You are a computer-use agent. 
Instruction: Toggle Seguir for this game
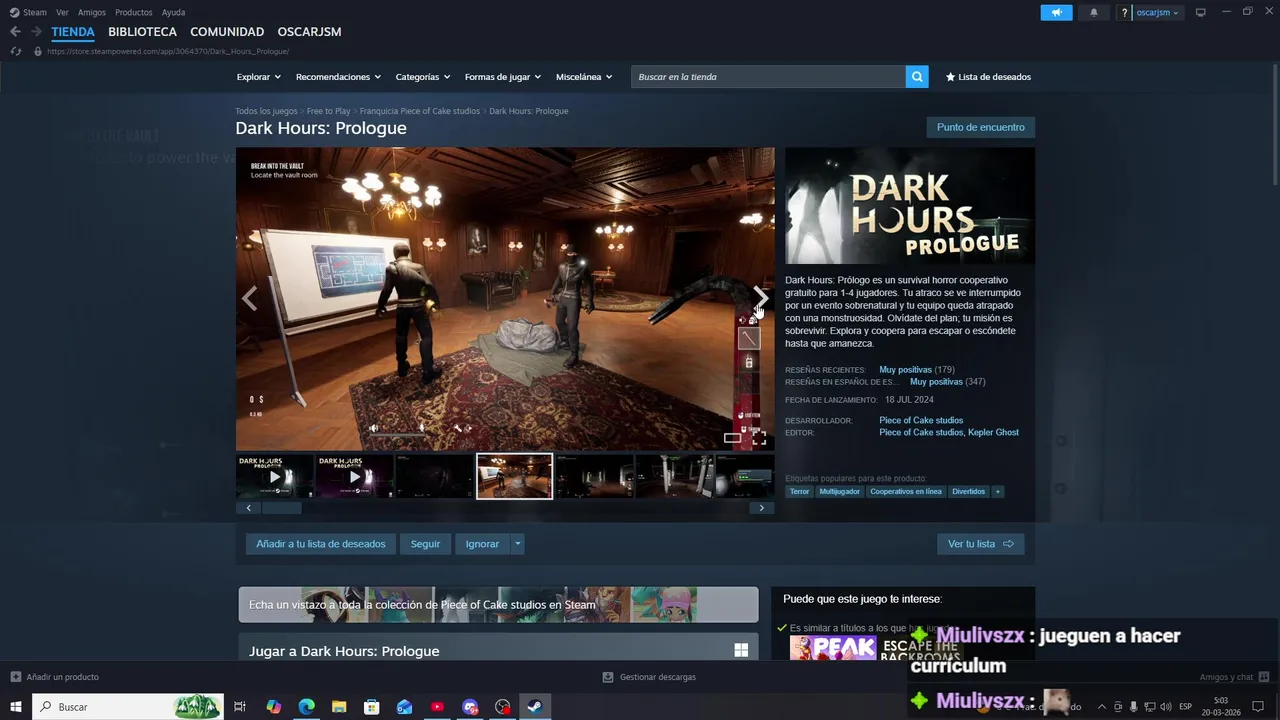pyautogui.click(x=425, y=544)
